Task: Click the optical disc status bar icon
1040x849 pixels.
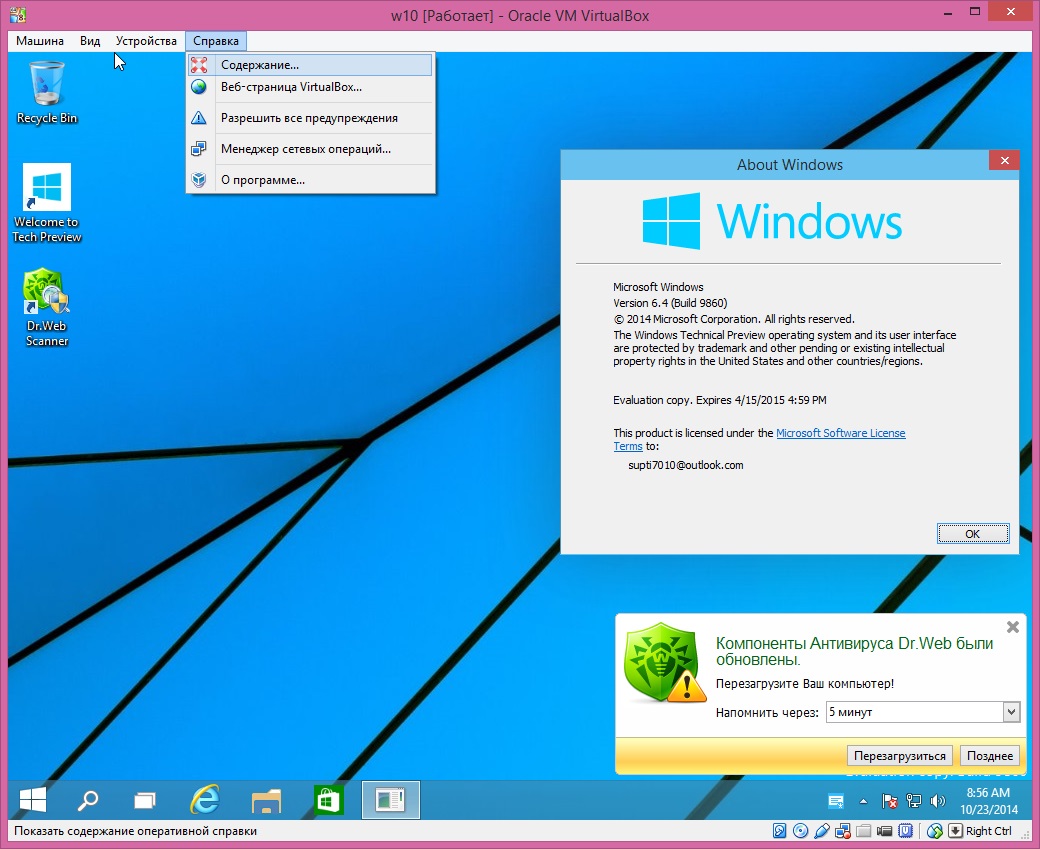Action: 801,831
